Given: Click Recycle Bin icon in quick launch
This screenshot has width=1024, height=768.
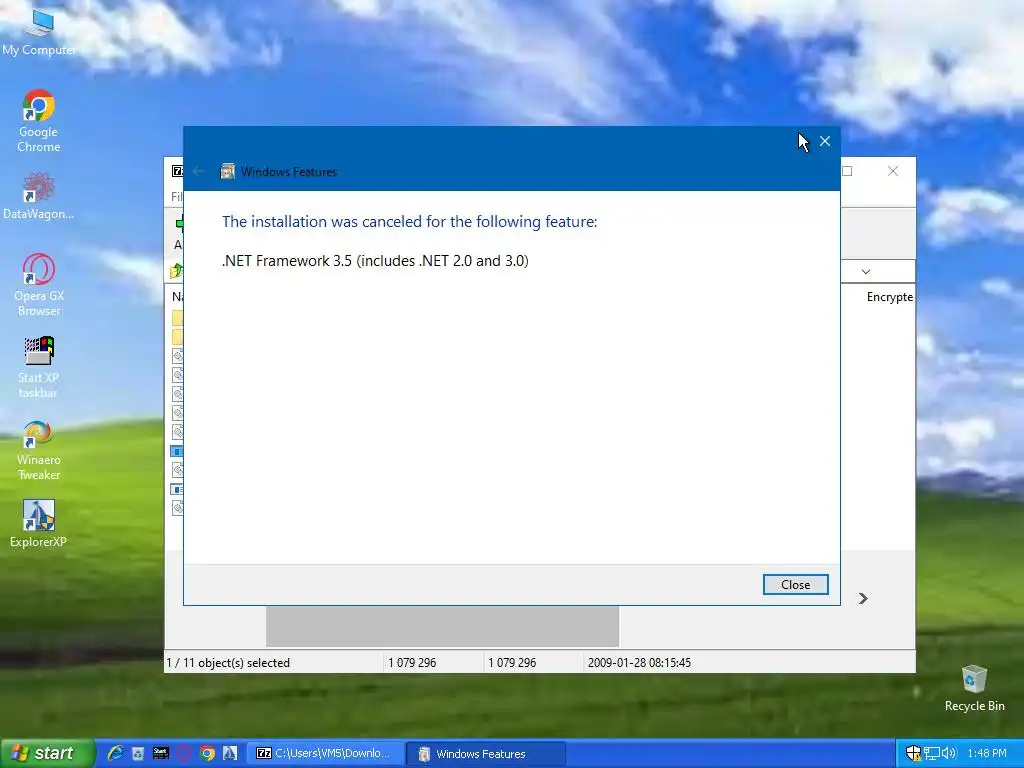Looking at the screenshot, I should [138, 754].
